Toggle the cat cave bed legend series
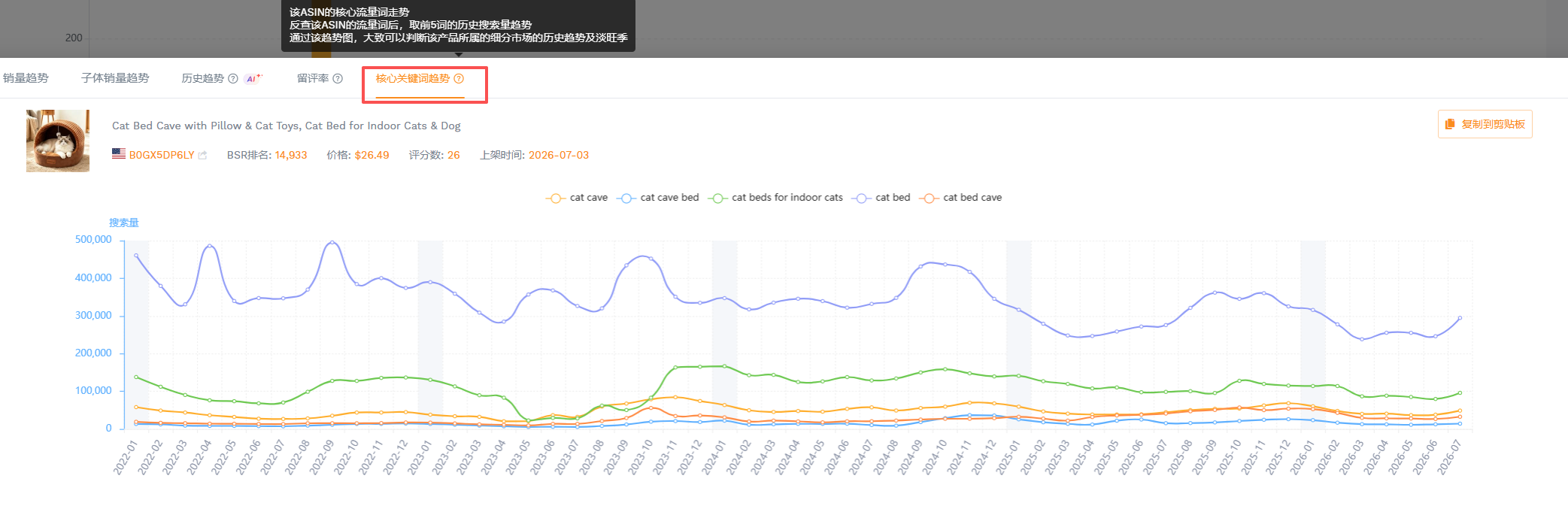This screenshot has width=1568, height=509. coord(658,198)
